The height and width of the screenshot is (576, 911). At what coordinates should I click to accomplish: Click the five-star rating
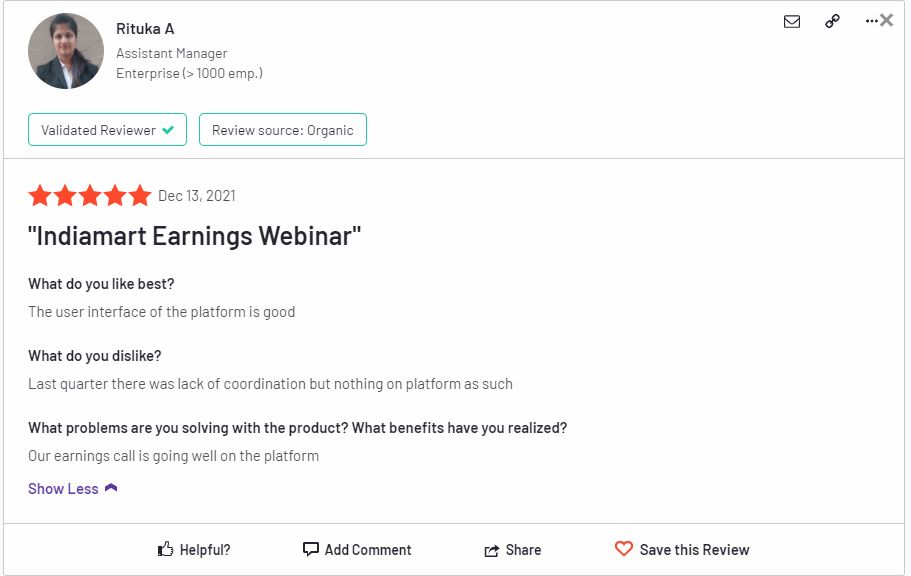pos(90,196)
